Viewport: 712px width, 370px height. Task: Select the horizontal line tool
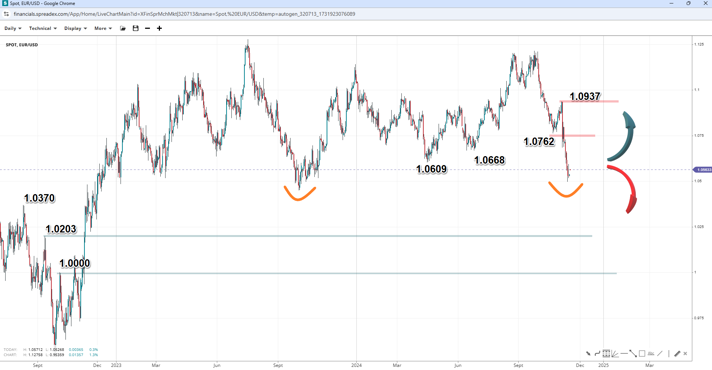tap(624, 353)
